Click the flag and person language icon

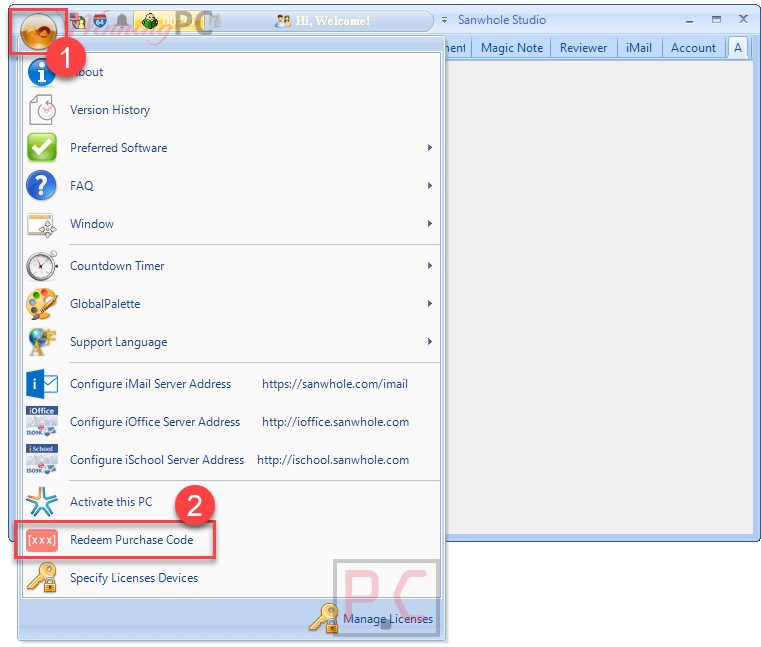(78, 20)
